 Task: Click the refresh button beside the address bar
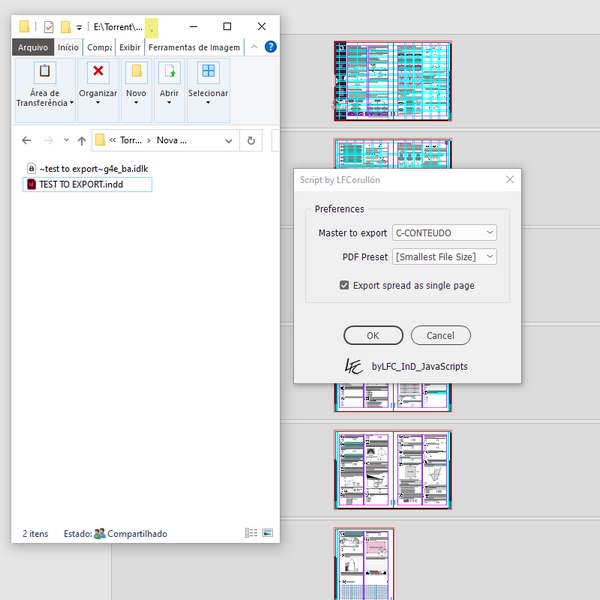[x=251, y=140]
